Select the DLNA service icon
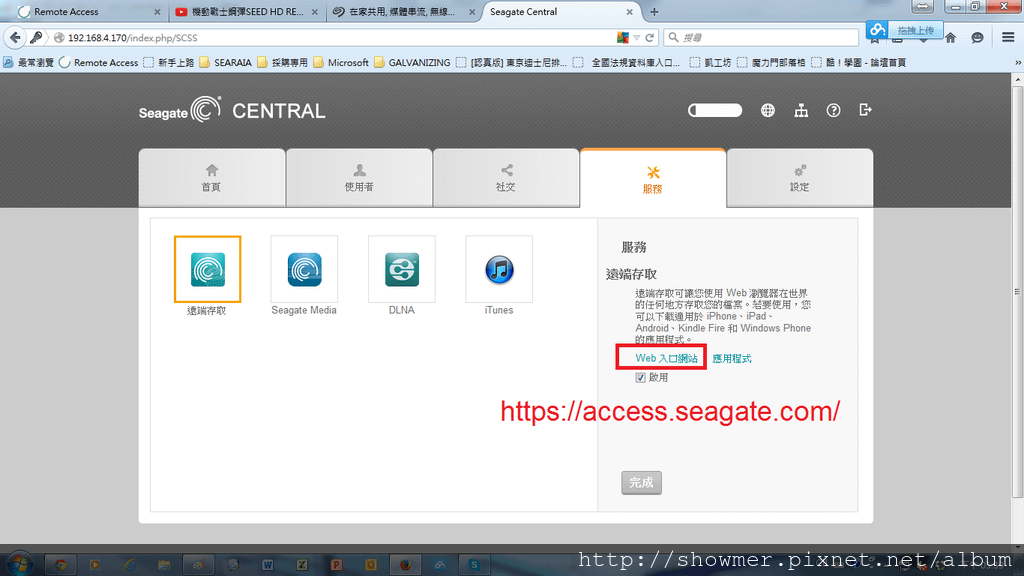The height and width of the screenshot is (576, 1024). point(402,269)
